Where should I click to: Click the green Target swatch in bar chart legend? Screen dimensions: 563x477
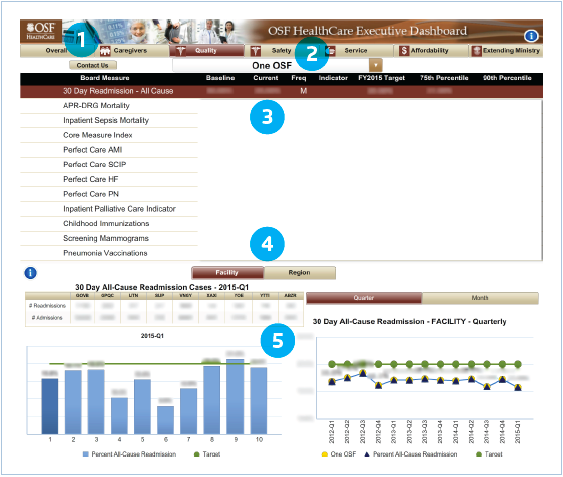(196, 454)
